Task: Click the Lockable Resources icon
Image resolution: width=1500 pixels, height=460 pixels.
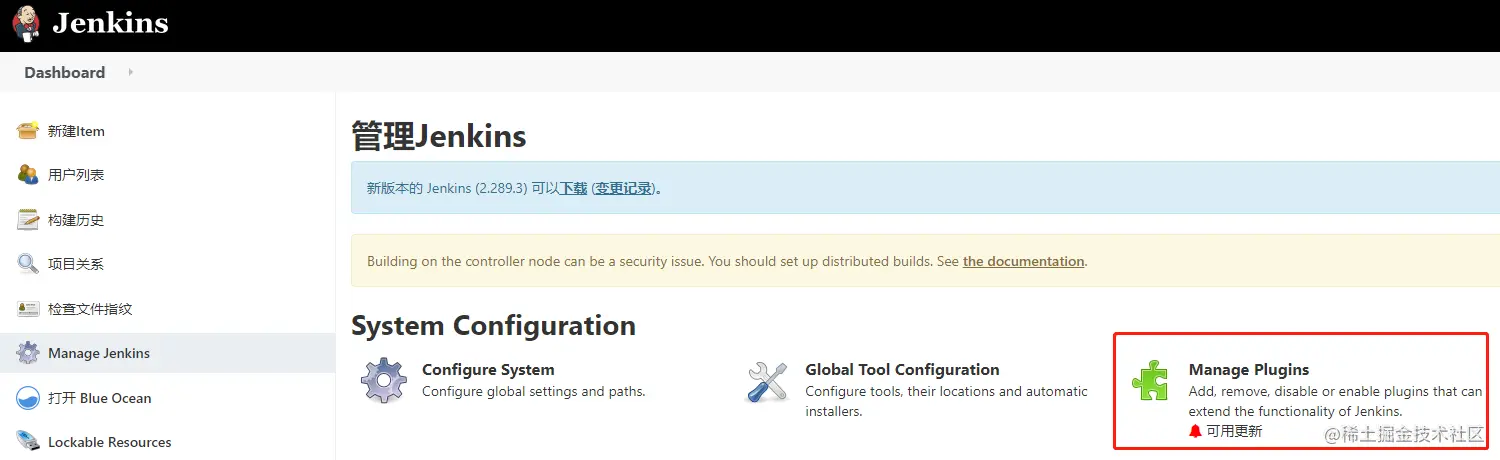Action: pyautogui.click(x=28, y=441)
